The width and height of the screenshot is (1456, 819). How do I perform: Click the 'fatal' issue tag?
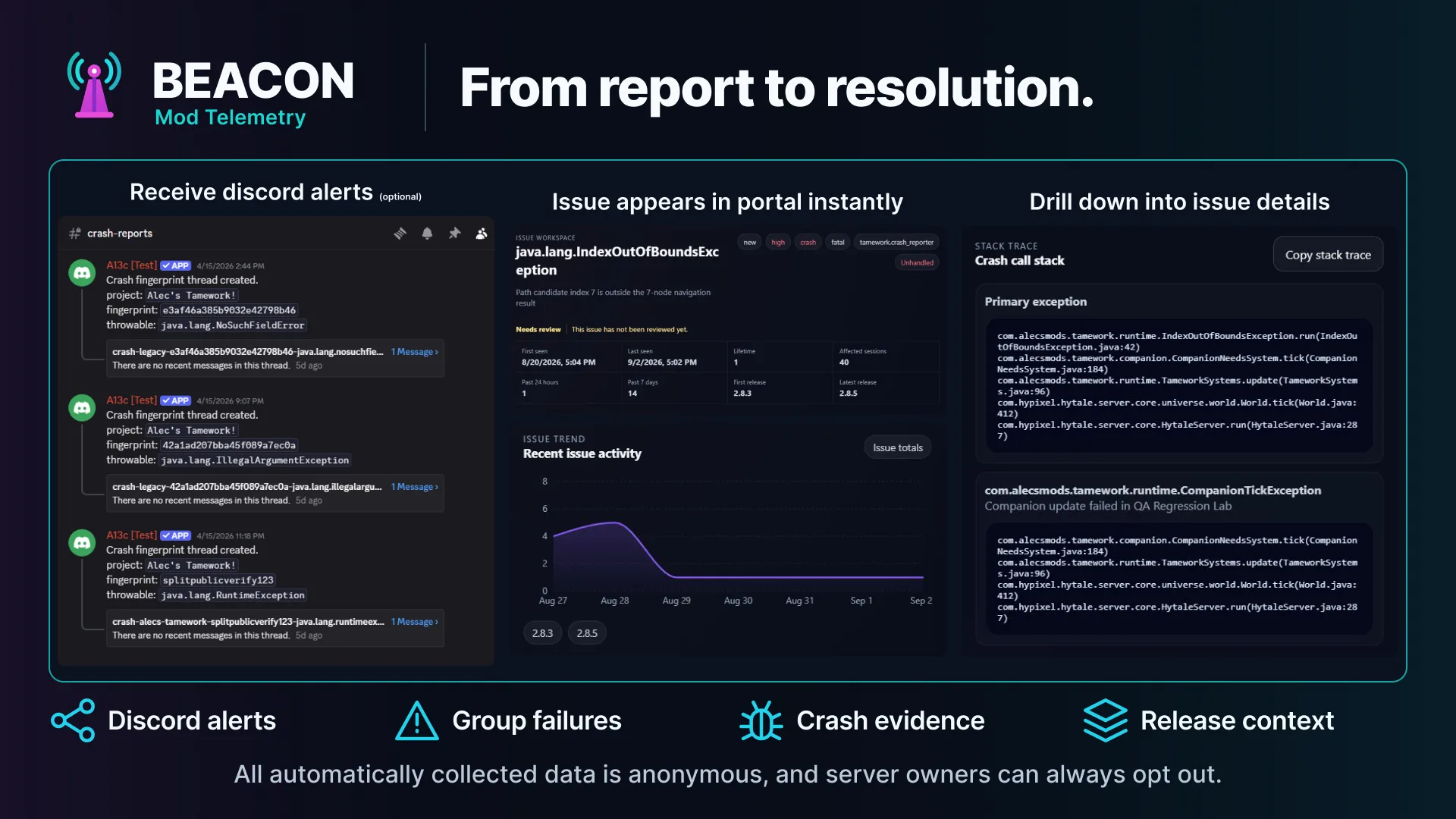pos(838,243)
